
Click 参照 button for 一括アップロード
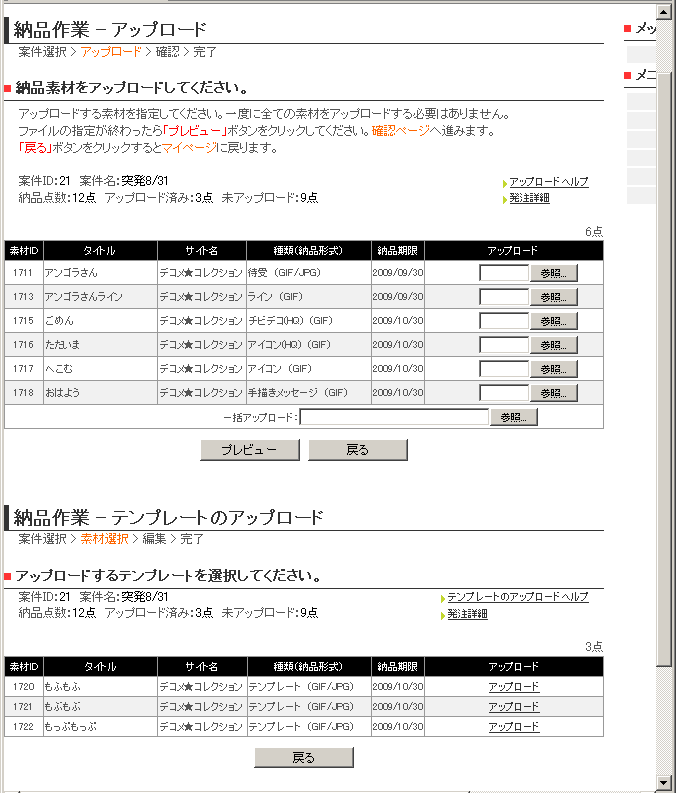[x=513, y=418]
